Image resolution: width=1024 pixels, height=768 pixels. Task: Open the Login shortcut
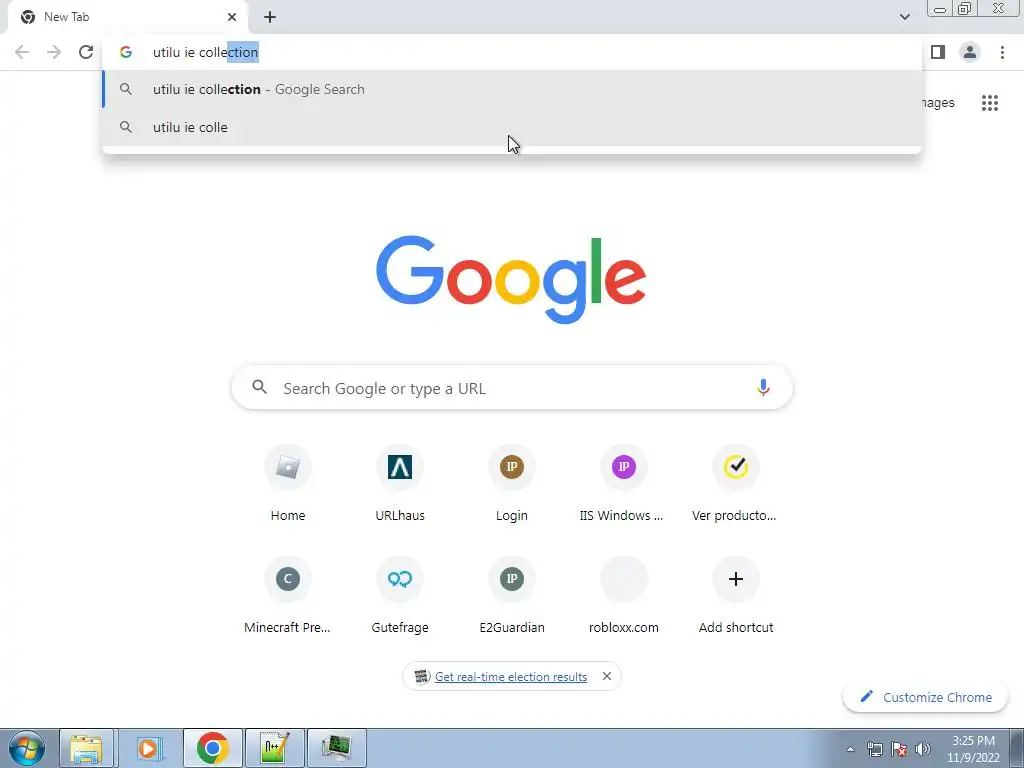tap(512, 483)
